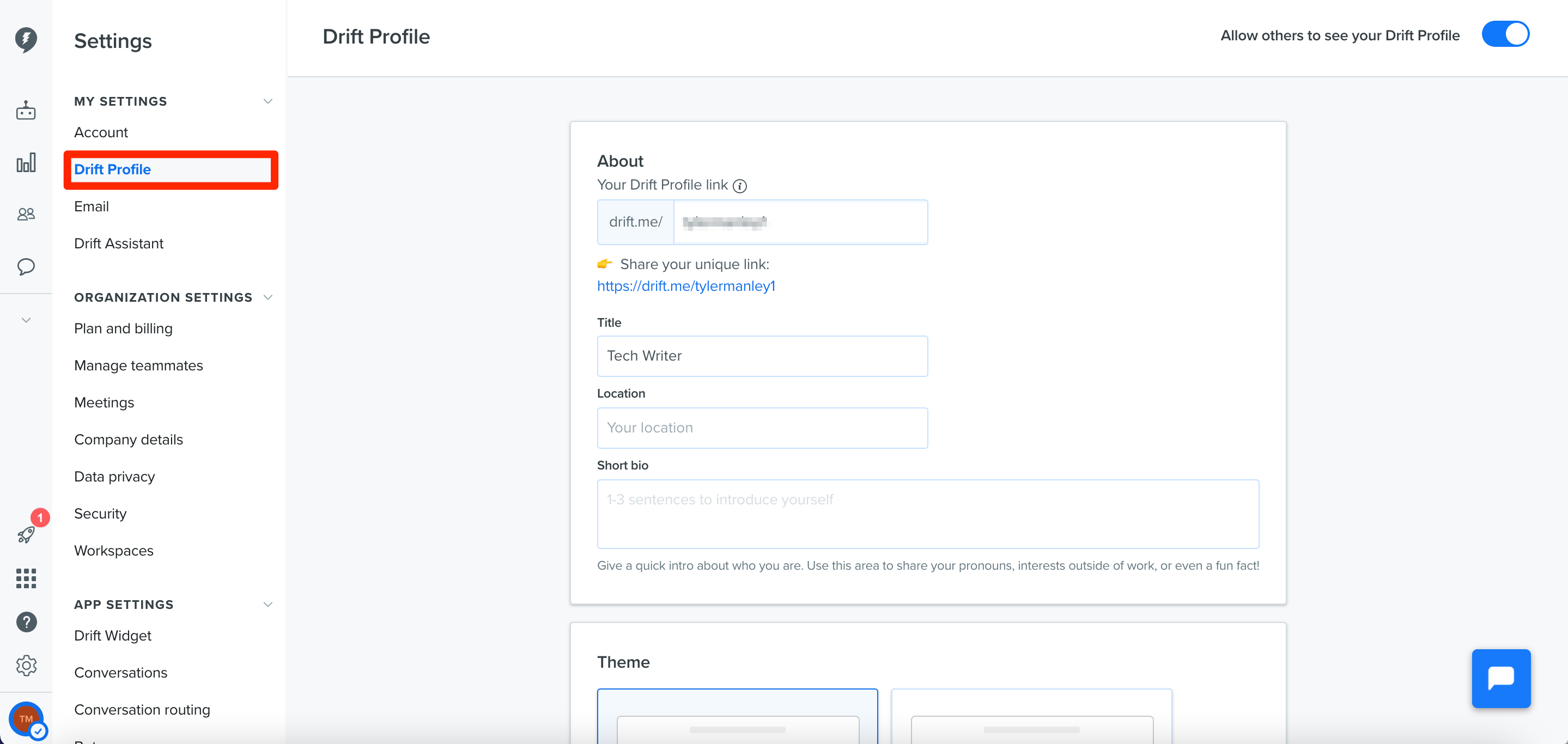Open the Contacts people icon
The width and height of the screenshot is (1568, 744).
coord(26,214)
